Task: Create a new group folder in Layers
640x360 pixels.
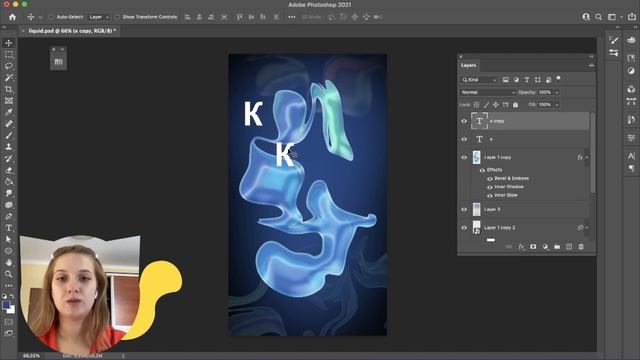Action: coord(557,247)
